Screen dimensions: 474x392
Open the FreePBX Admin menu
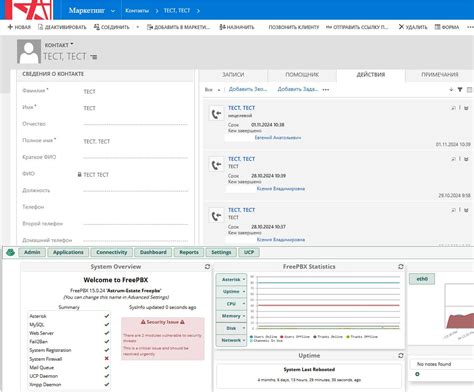pyautogui.click(x=32, y=252)
